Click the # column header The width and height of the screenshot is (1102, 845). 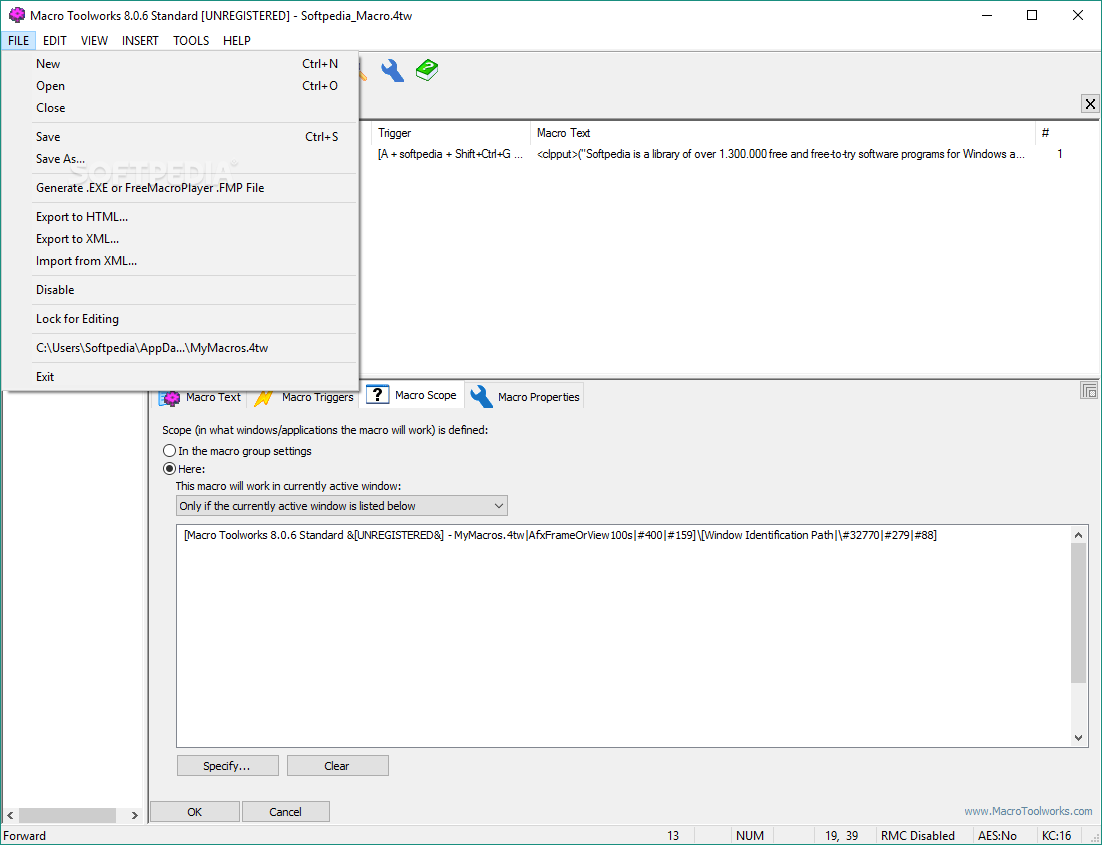click(x=1066, y=133)
